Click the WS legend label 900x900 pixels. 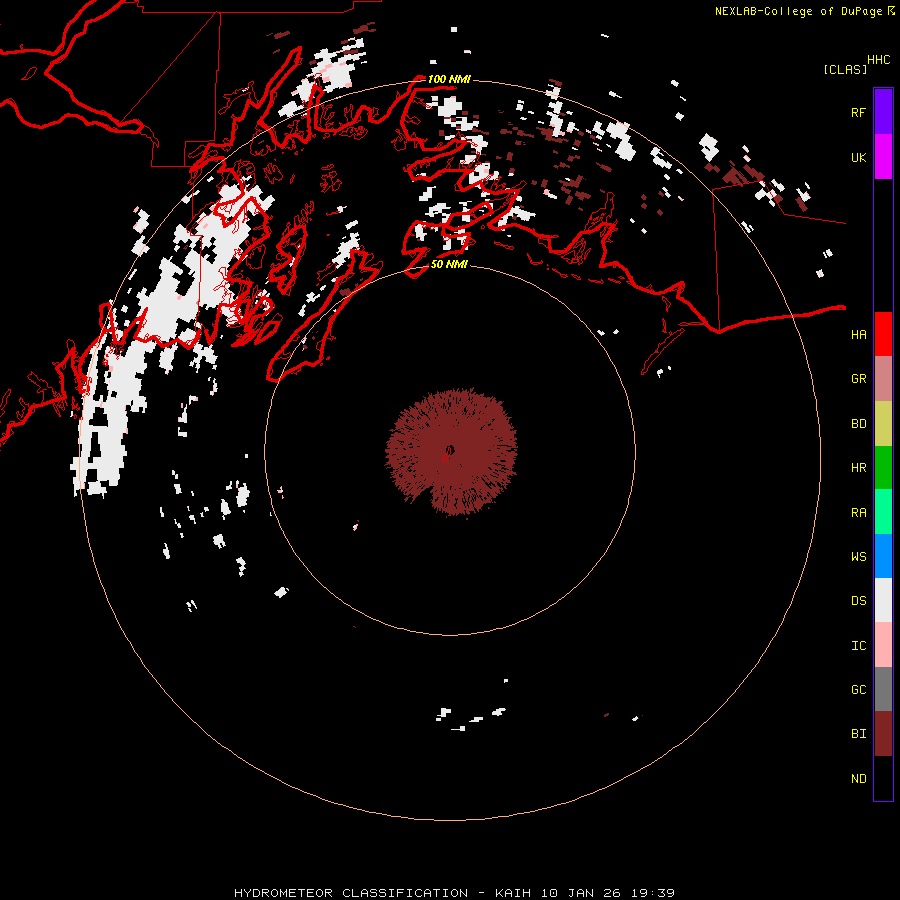pos(858,557)
